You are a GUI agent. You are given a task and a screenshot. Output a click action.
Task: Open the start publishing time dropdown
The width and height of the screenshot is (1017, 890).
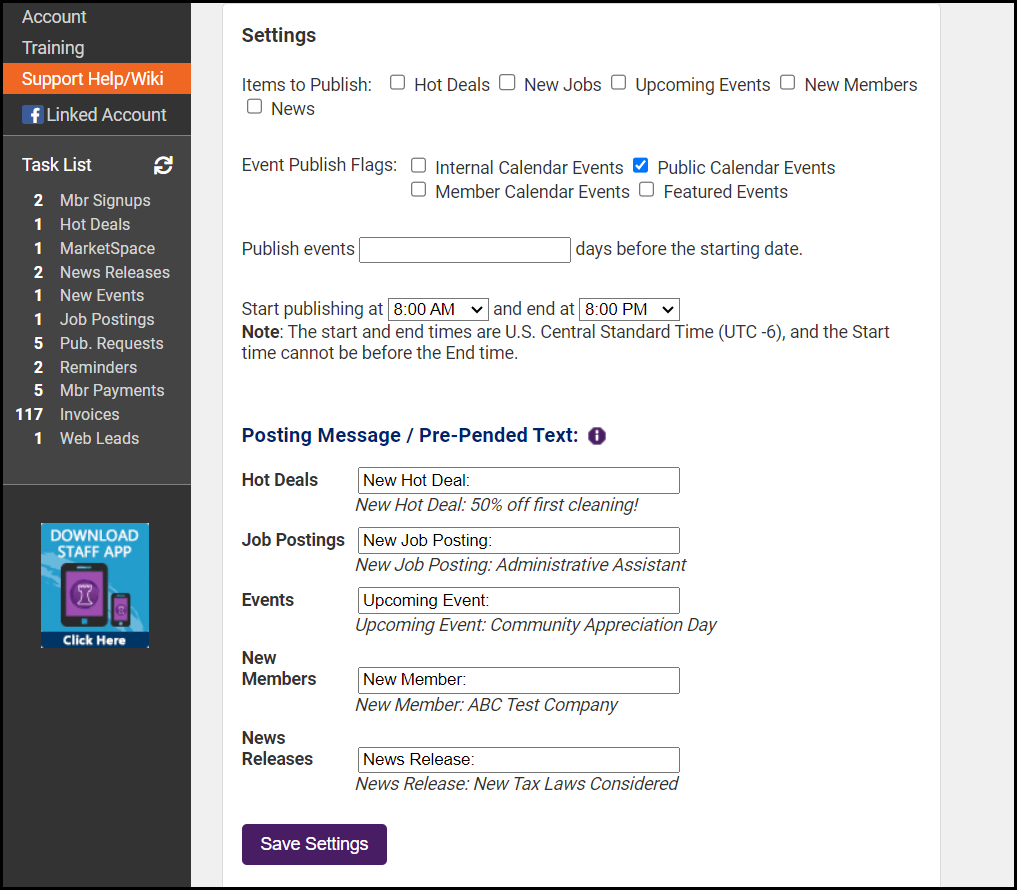point(438,309)
